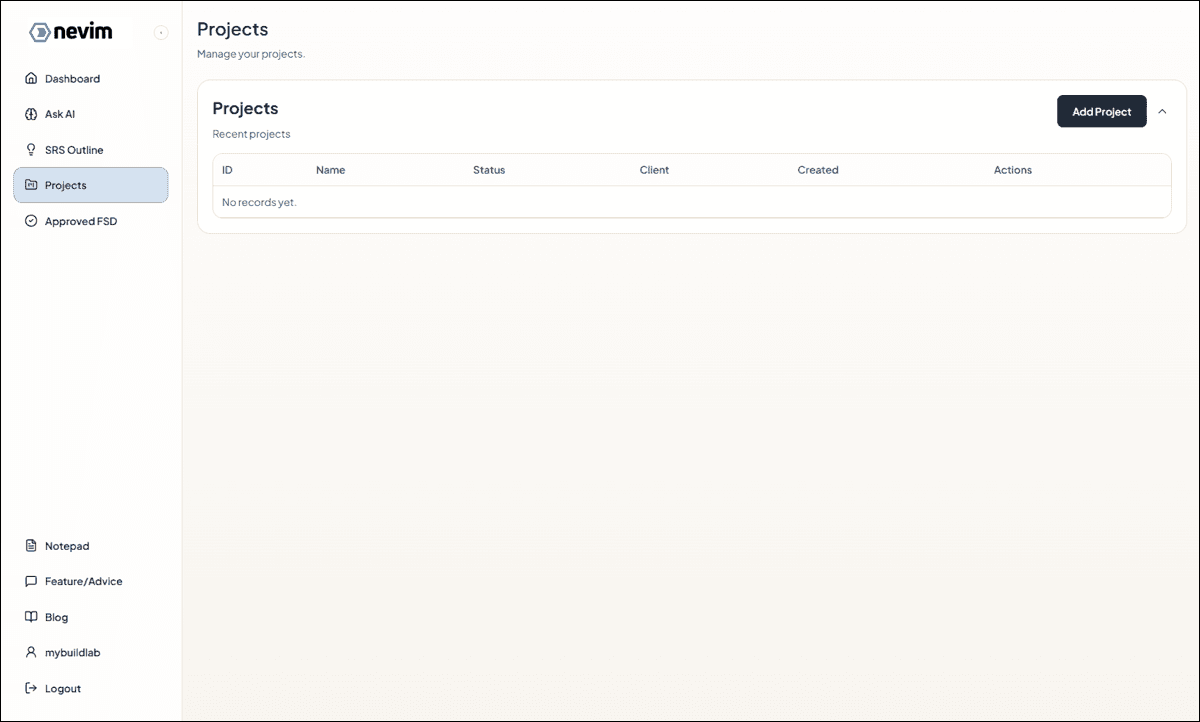Click the Name column header
The image size is (1200, 722).
[x=331, y=170]
